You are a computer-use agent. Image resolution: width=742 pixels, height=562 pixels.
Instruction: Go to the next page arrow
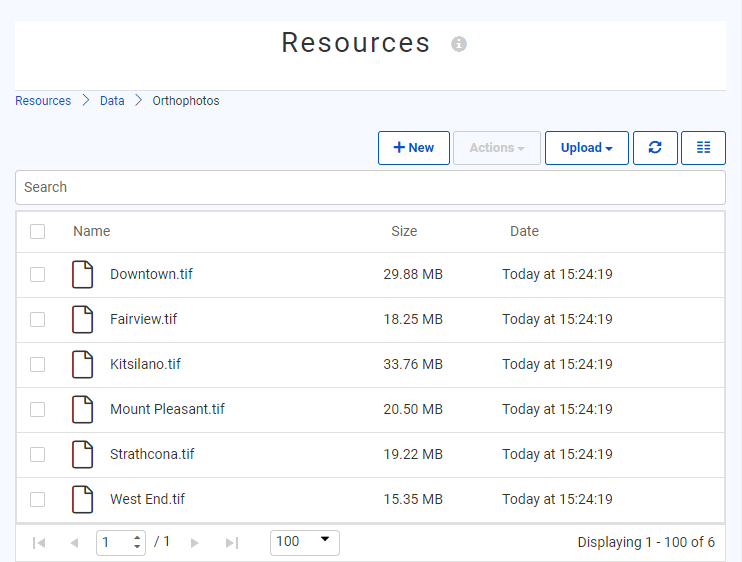[x=195, y=543]
